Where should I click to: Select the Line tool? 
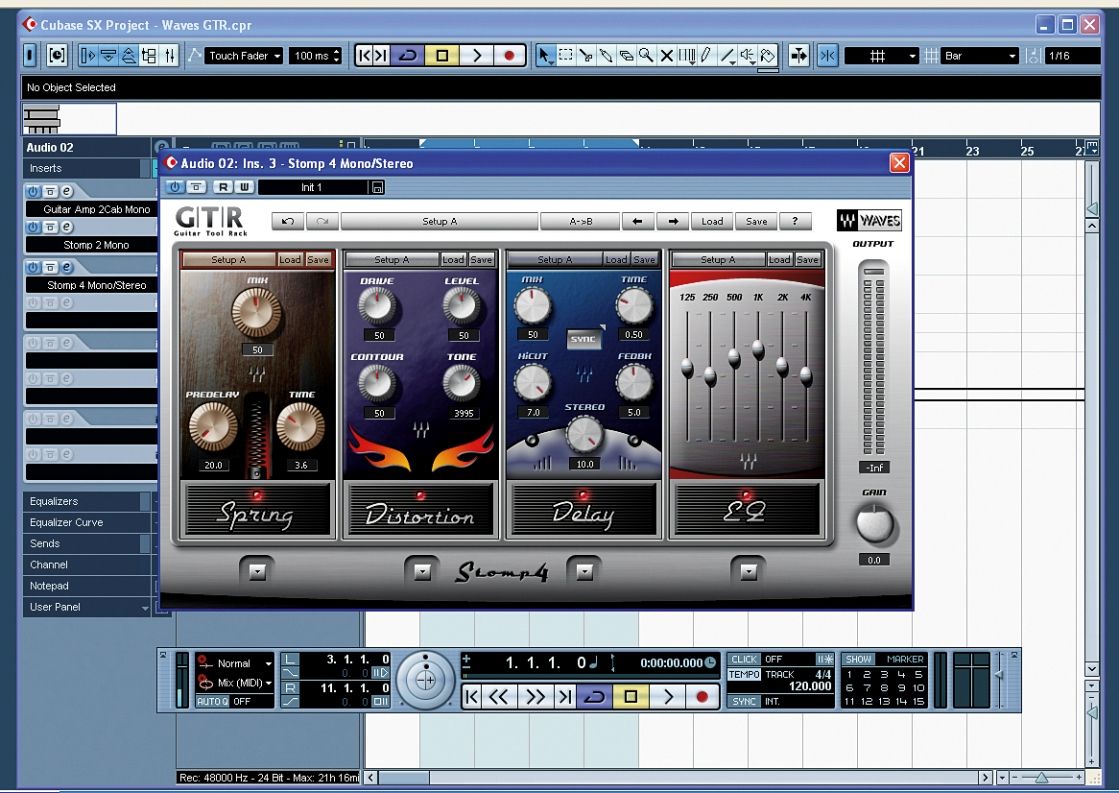click(727, 56)
